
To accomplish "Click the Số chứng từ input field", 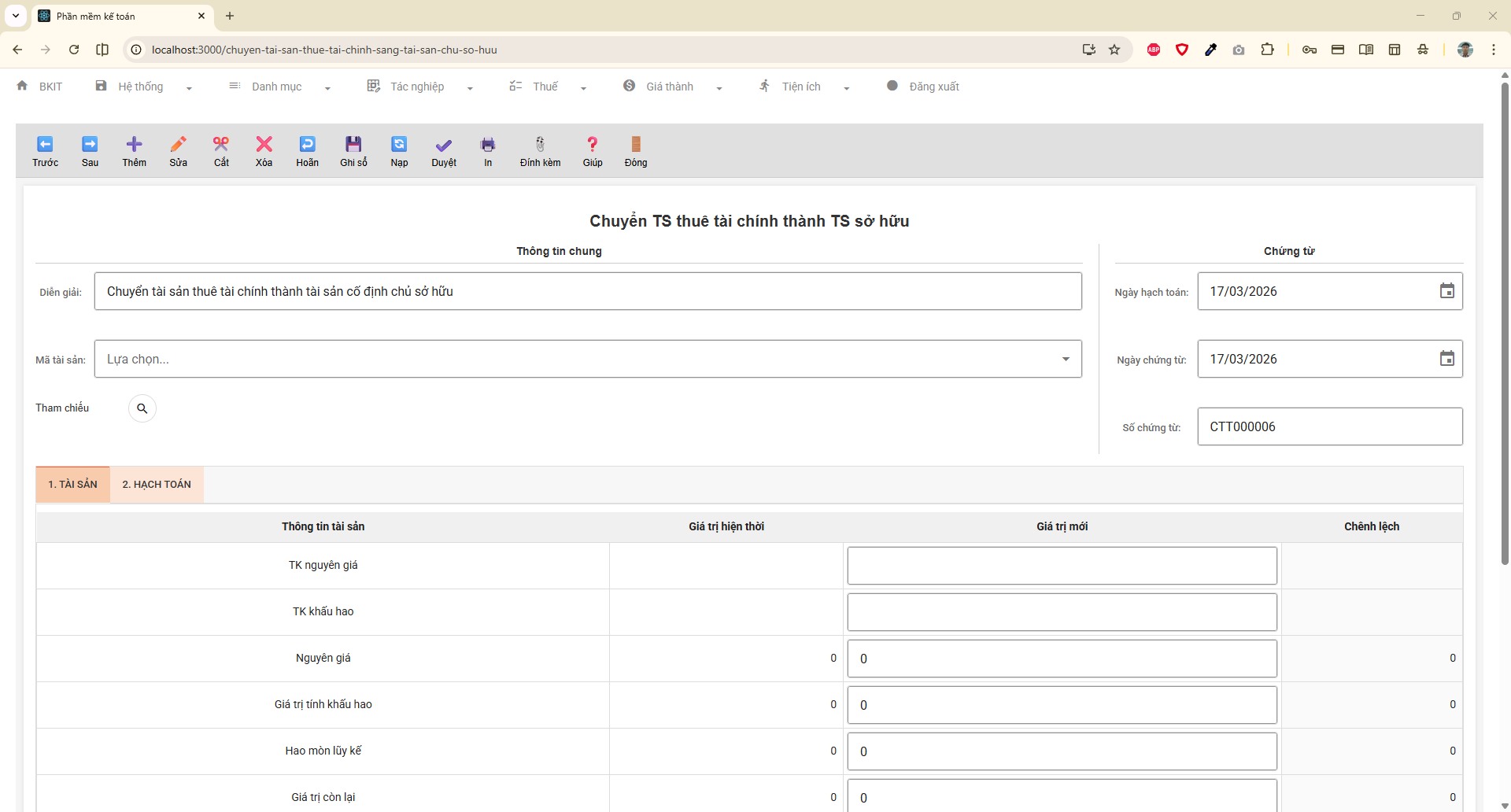I will tap(1329, 426).
